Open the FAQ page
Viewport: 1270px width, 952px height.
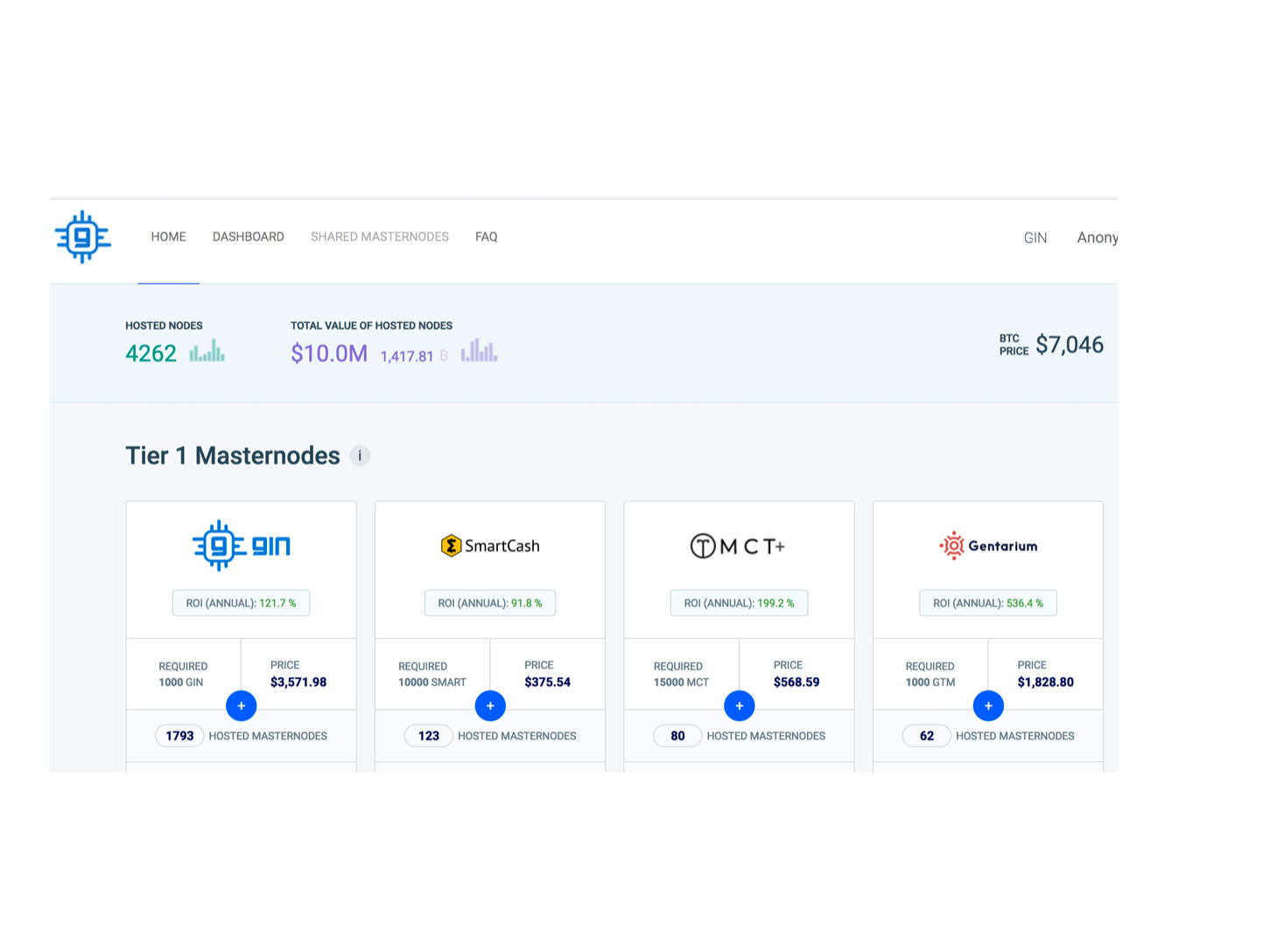(487, 237)
